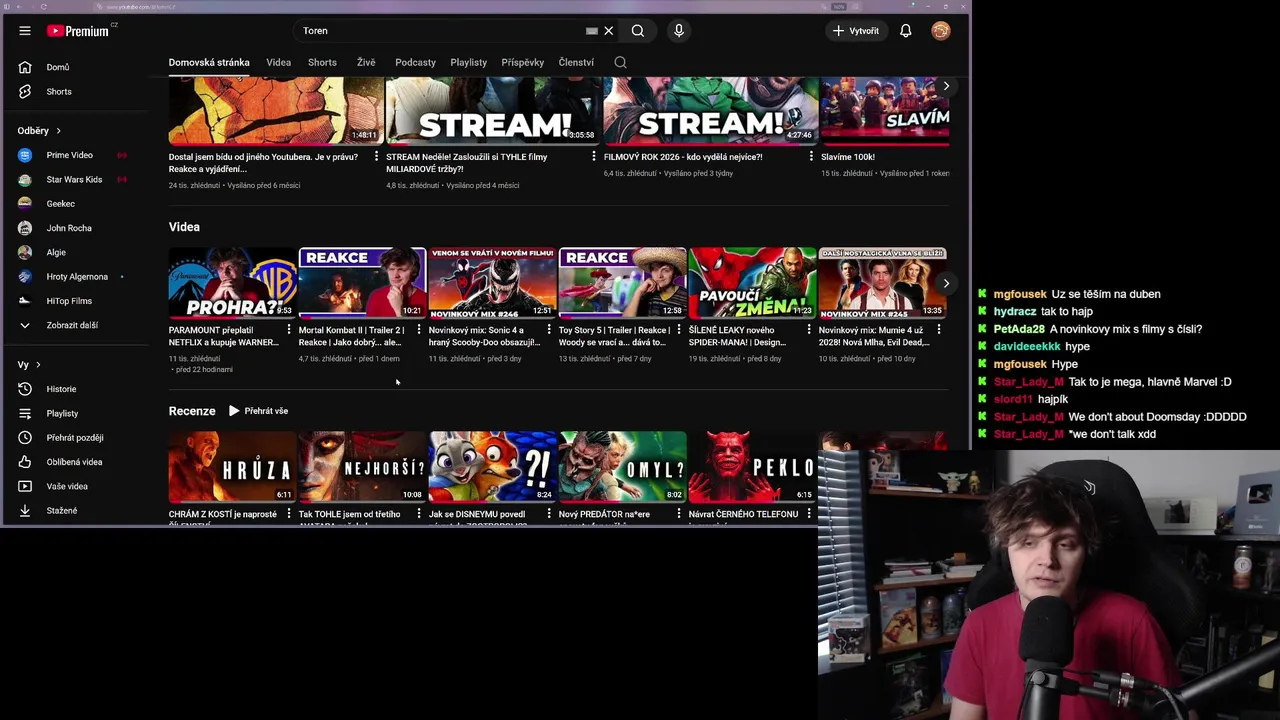
Task: Open options for Dostal jsem bídu video
Action: [376, 157]
